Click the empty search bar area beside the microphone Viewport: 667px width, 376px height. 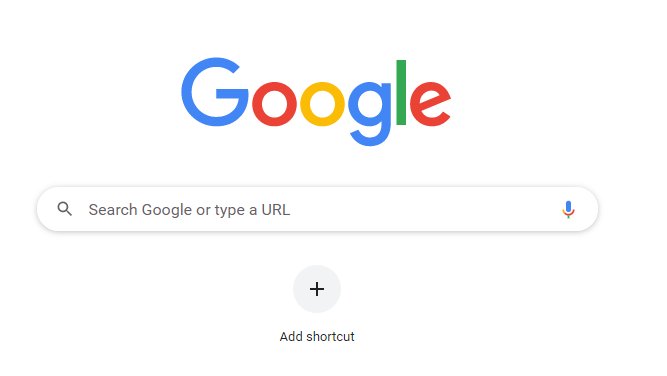(x=425, y=209)
